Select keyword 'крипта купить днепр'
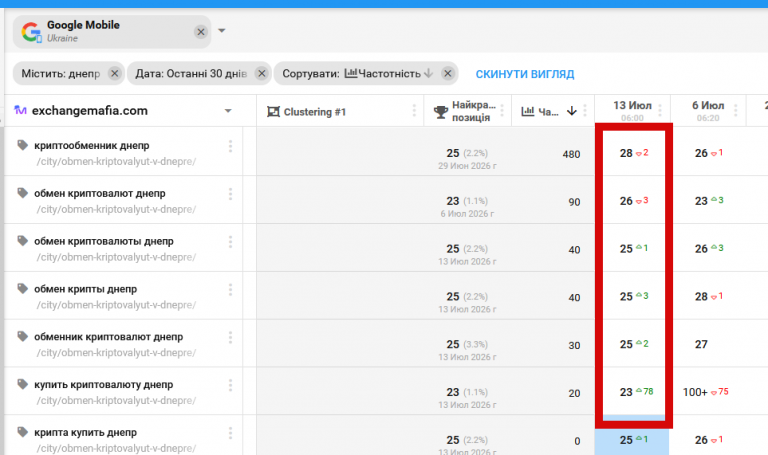The image size is (768, 455). point(86,432)
